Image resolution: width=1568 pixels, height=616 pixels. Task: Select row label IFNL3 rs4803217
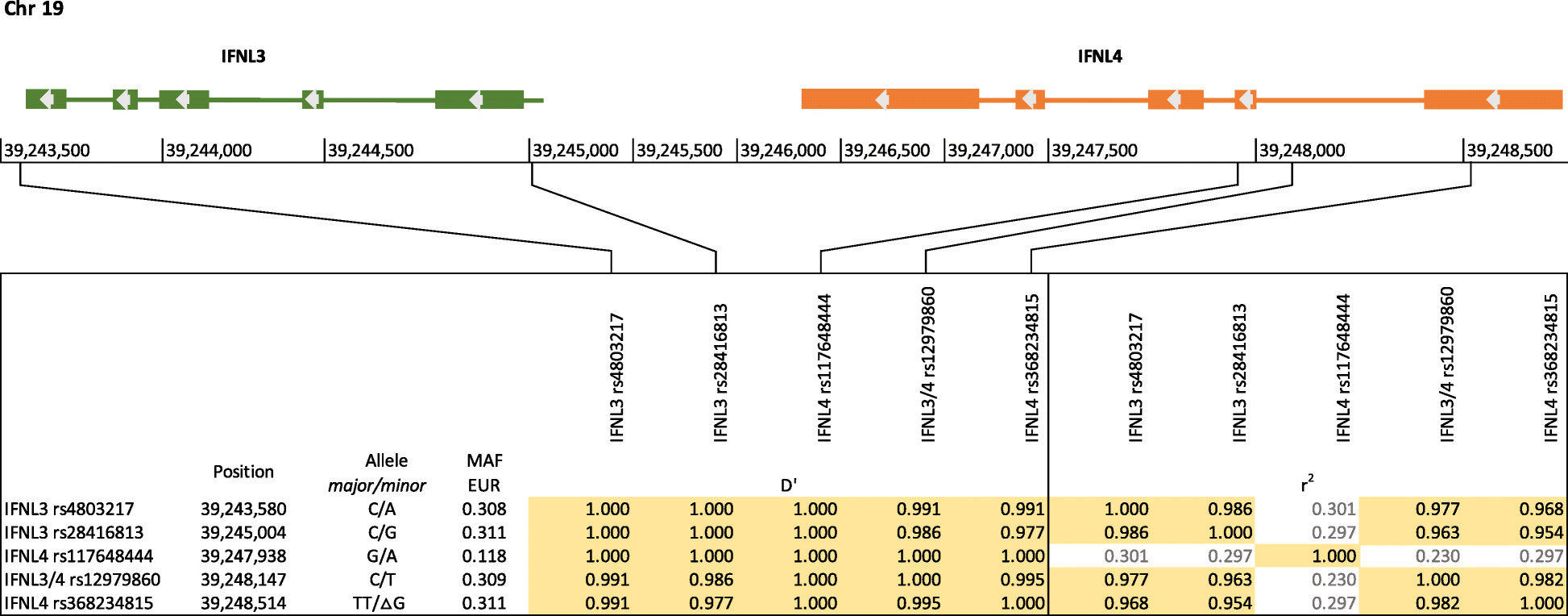pyautogui.click(x=69, y=510)
